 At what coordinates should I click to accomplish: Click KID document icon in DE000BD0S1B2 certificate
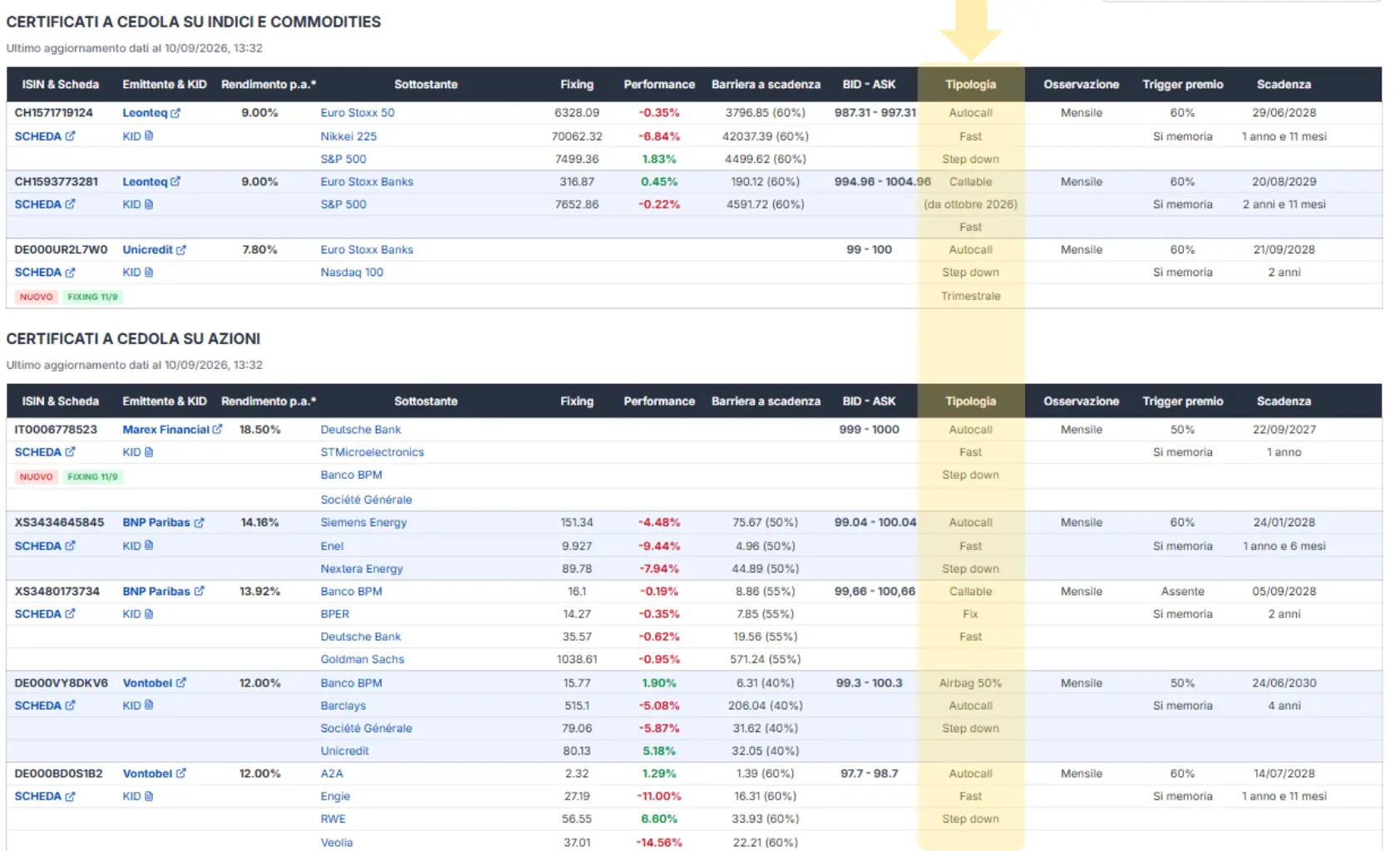pos(149,796)
